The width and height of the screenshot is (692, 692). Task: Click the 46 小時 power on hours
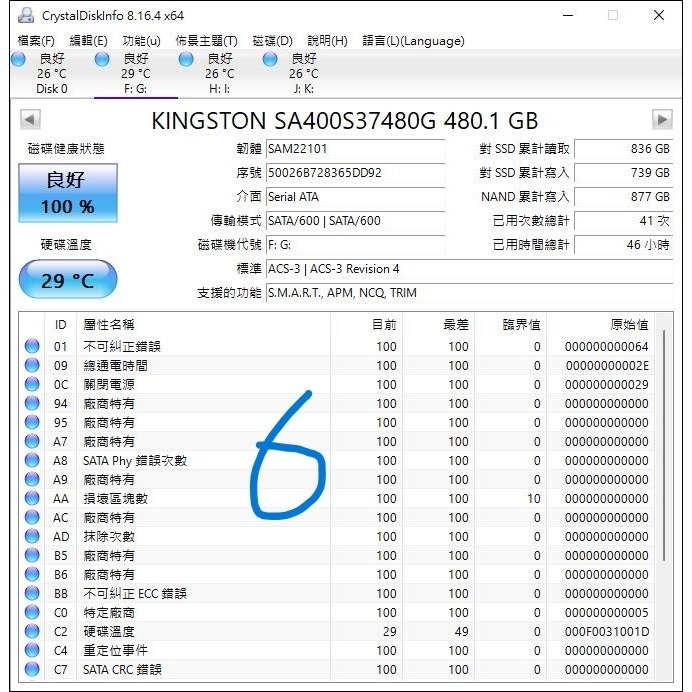[x=623, y=244]
